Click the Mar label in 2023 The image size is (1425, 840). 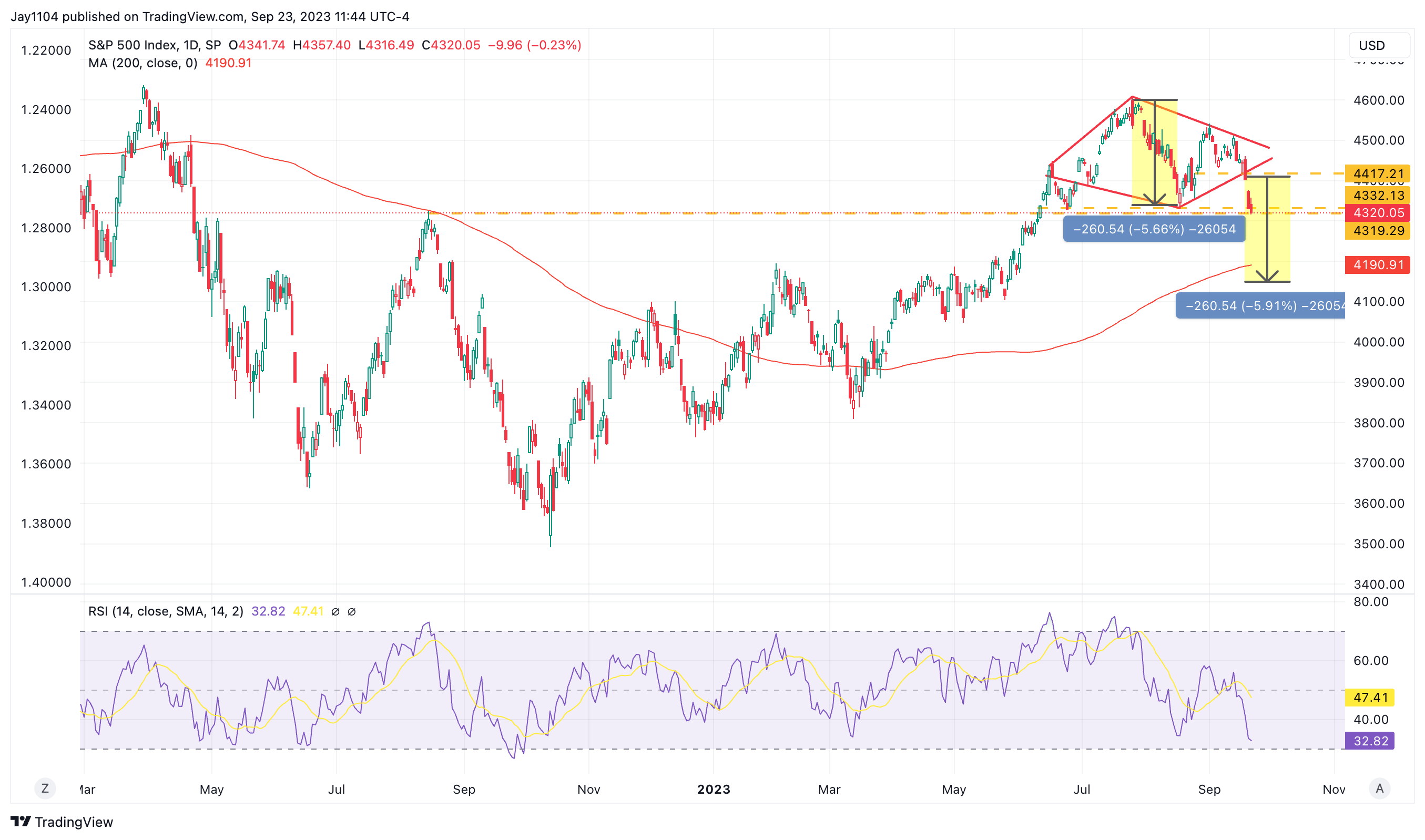(x=829, y=789)
